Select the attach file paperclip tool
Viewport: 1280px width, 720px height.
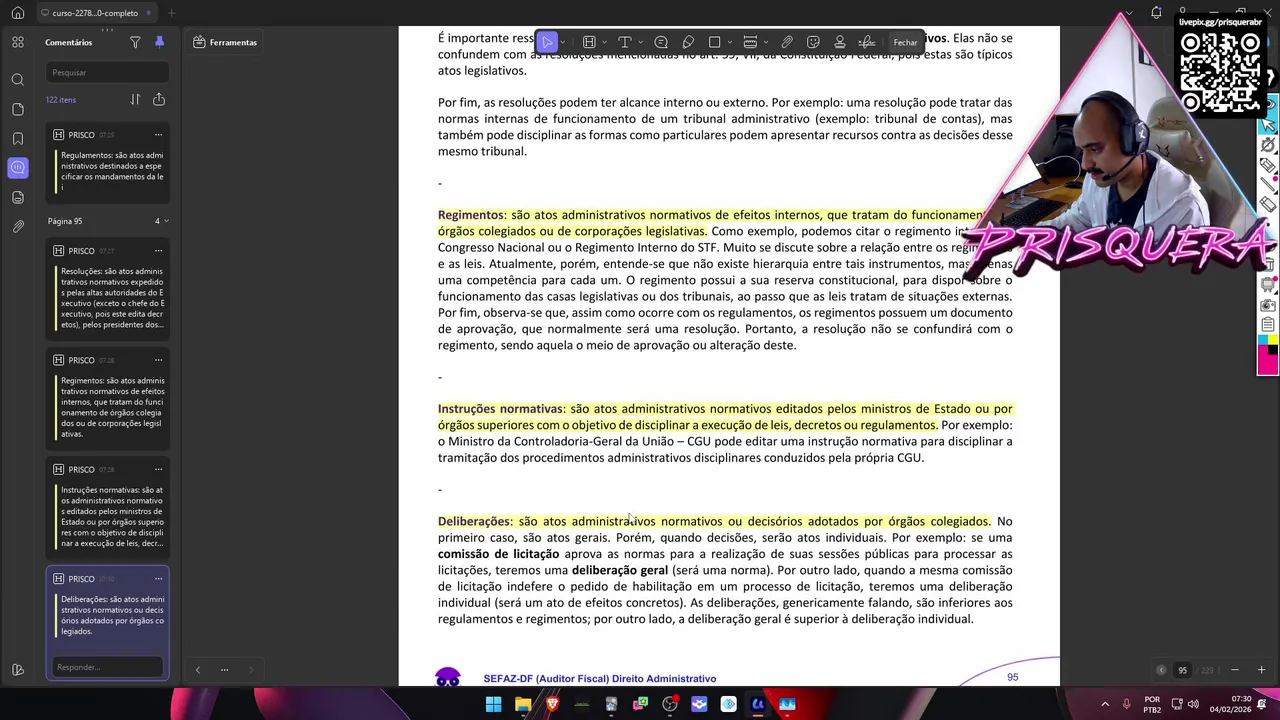click(787, 42)
